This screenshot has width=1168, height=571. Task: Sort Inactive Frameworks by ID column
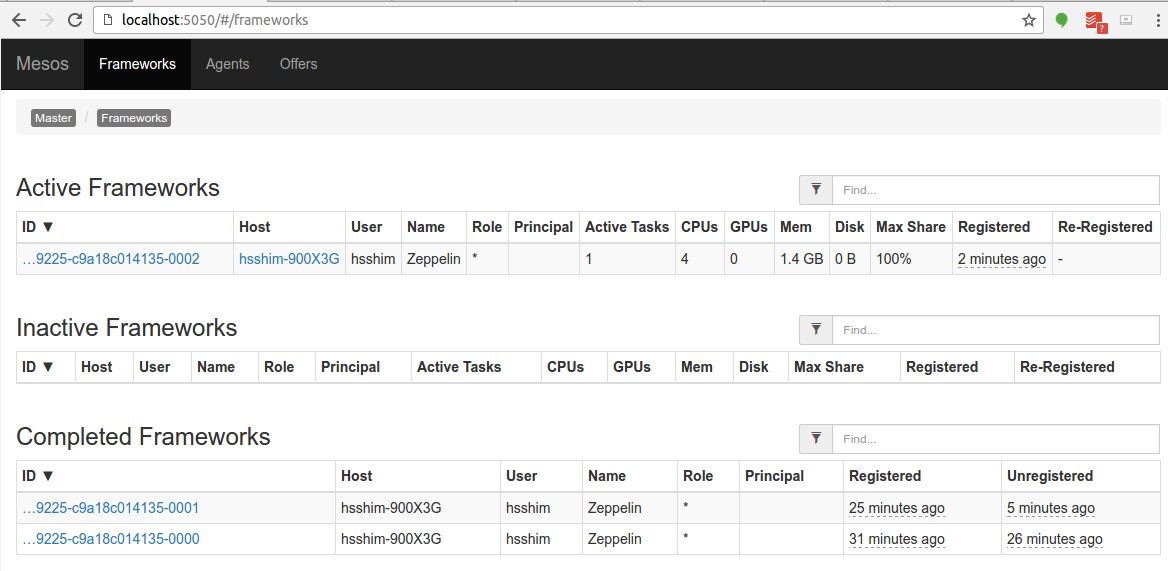click(38, 367)
